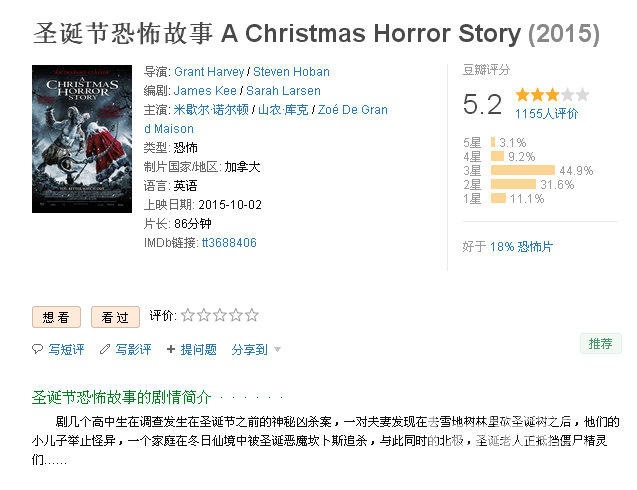Viewport: 637px width, 490px height.
Task: Open the 18% 恐怖片 comparison link
Action: [x=521, y=247]
